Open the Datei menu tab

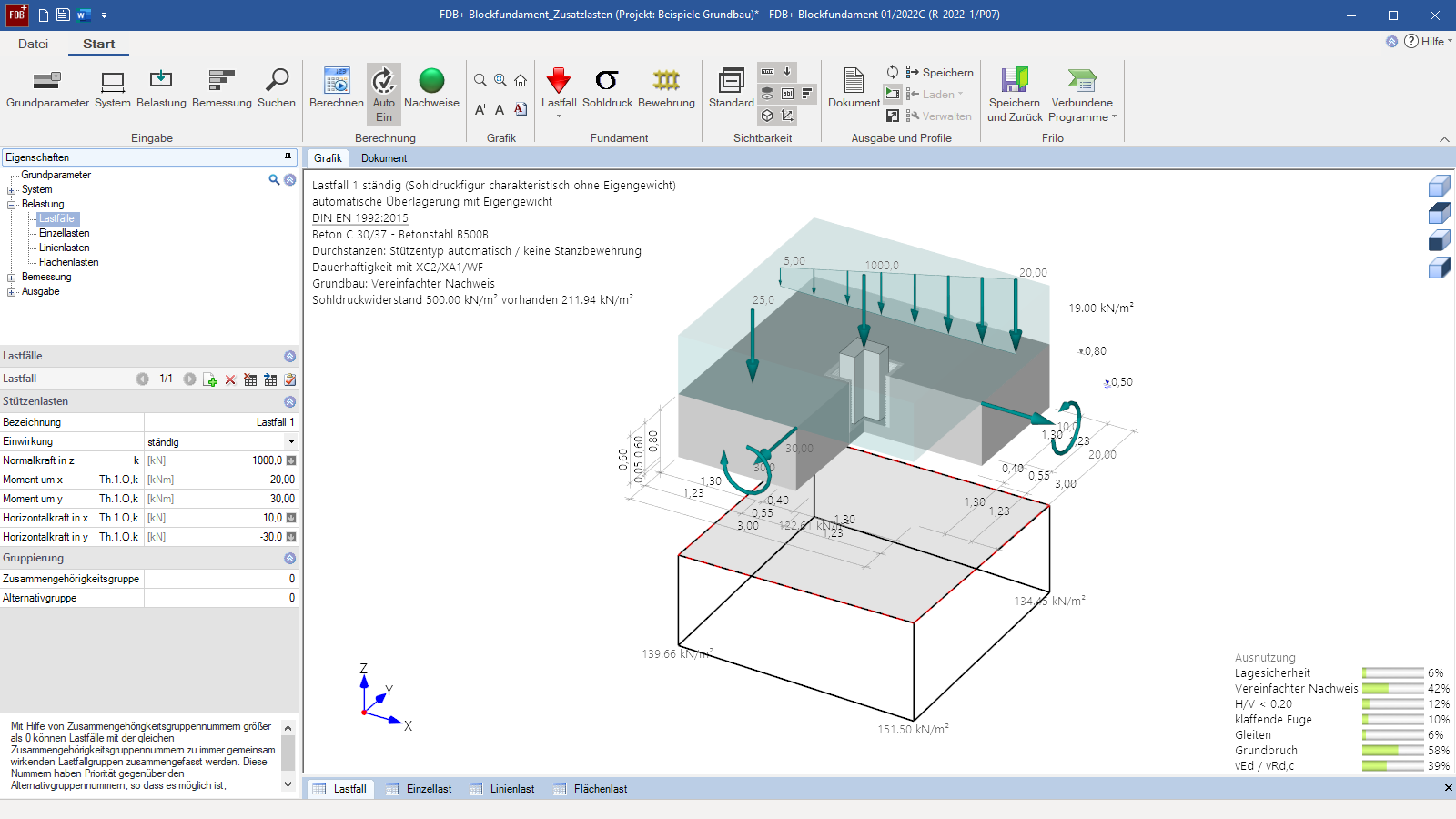coord(33,44)
